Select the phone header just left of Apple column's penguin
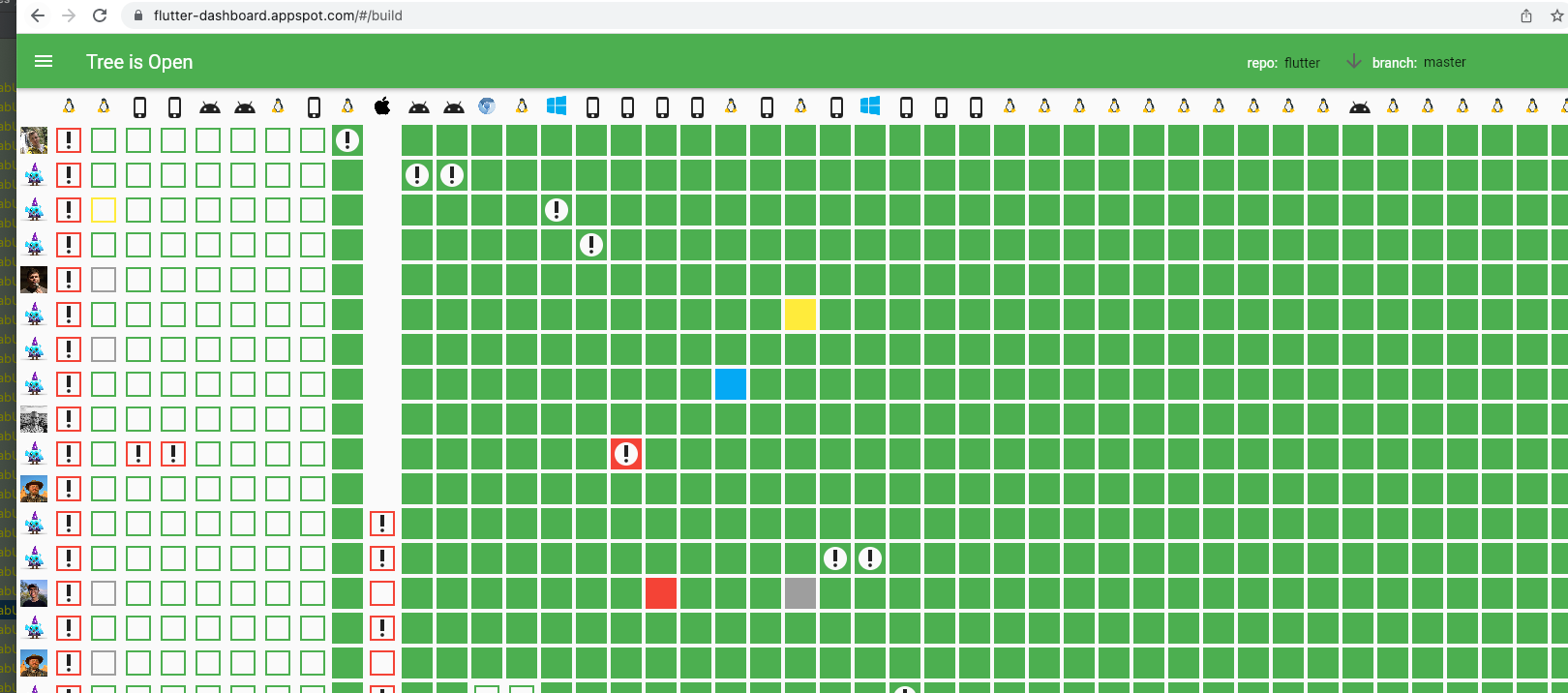1568x693 pixels. pyautogui.click(x=314, y=106)
